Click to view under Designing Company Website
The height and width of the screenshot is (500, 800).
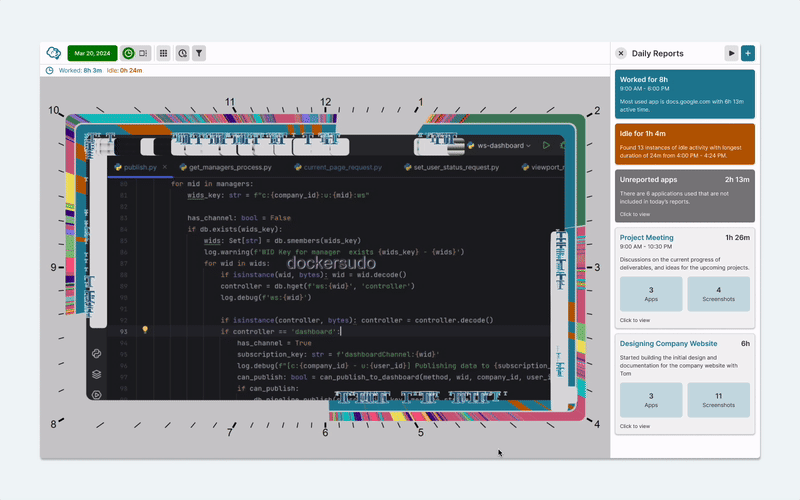coord(635,426)
